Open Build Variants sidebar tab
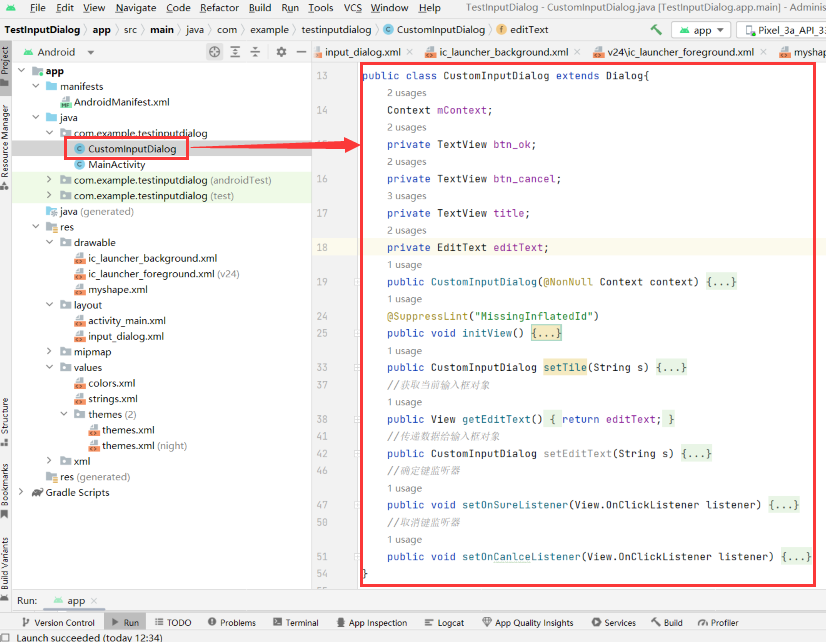 coord(5,568)
